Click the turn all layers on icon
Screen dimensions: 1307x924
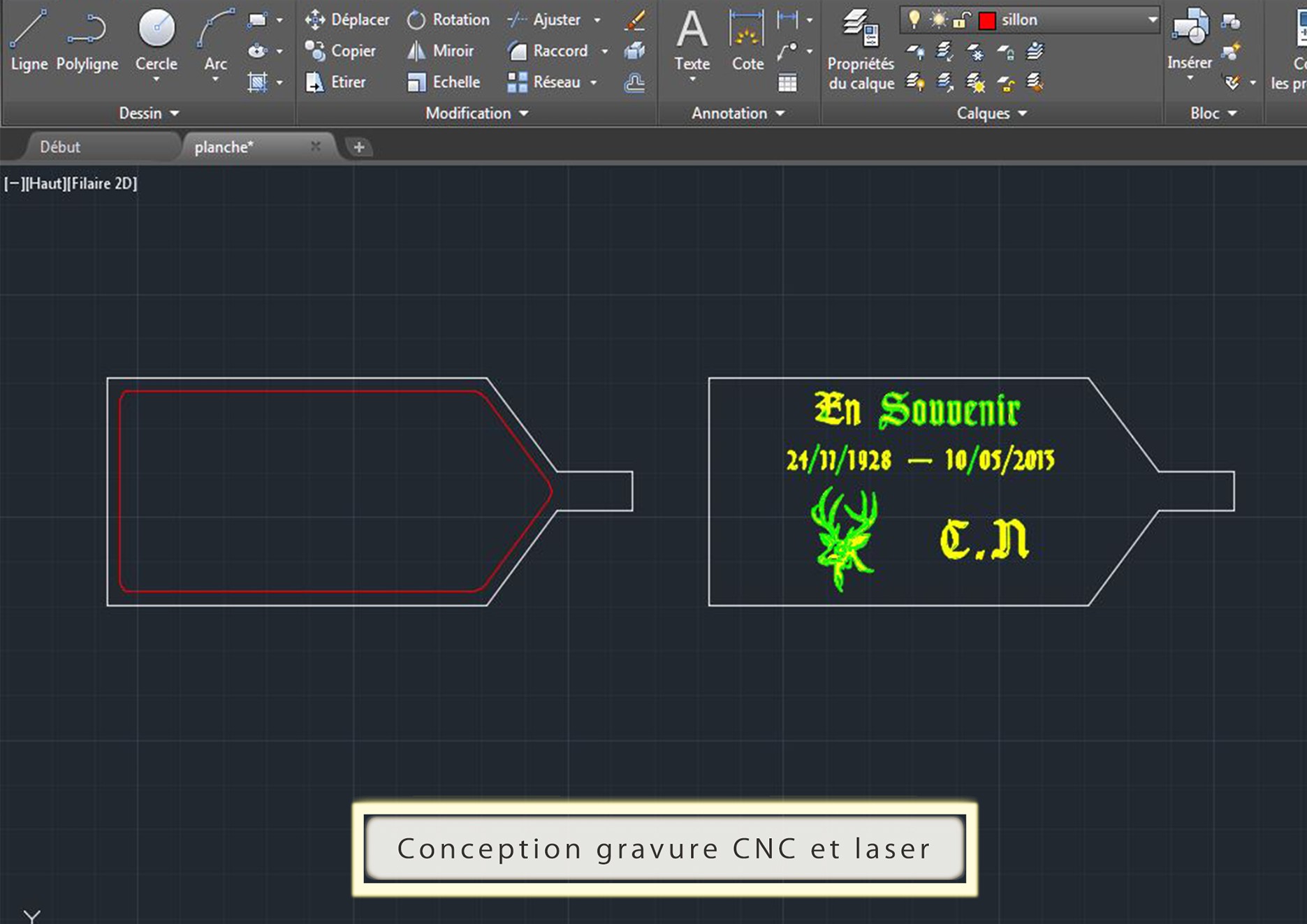point(915,83)
